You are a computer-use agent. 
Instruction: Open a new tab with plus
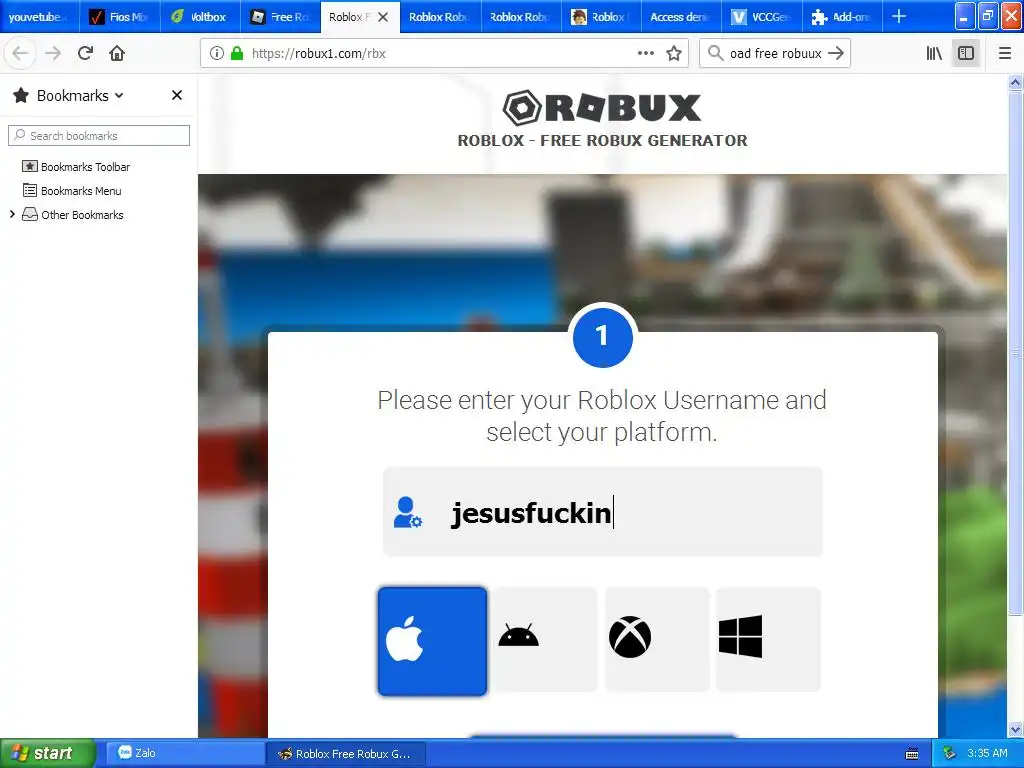(x=899, y=16)
